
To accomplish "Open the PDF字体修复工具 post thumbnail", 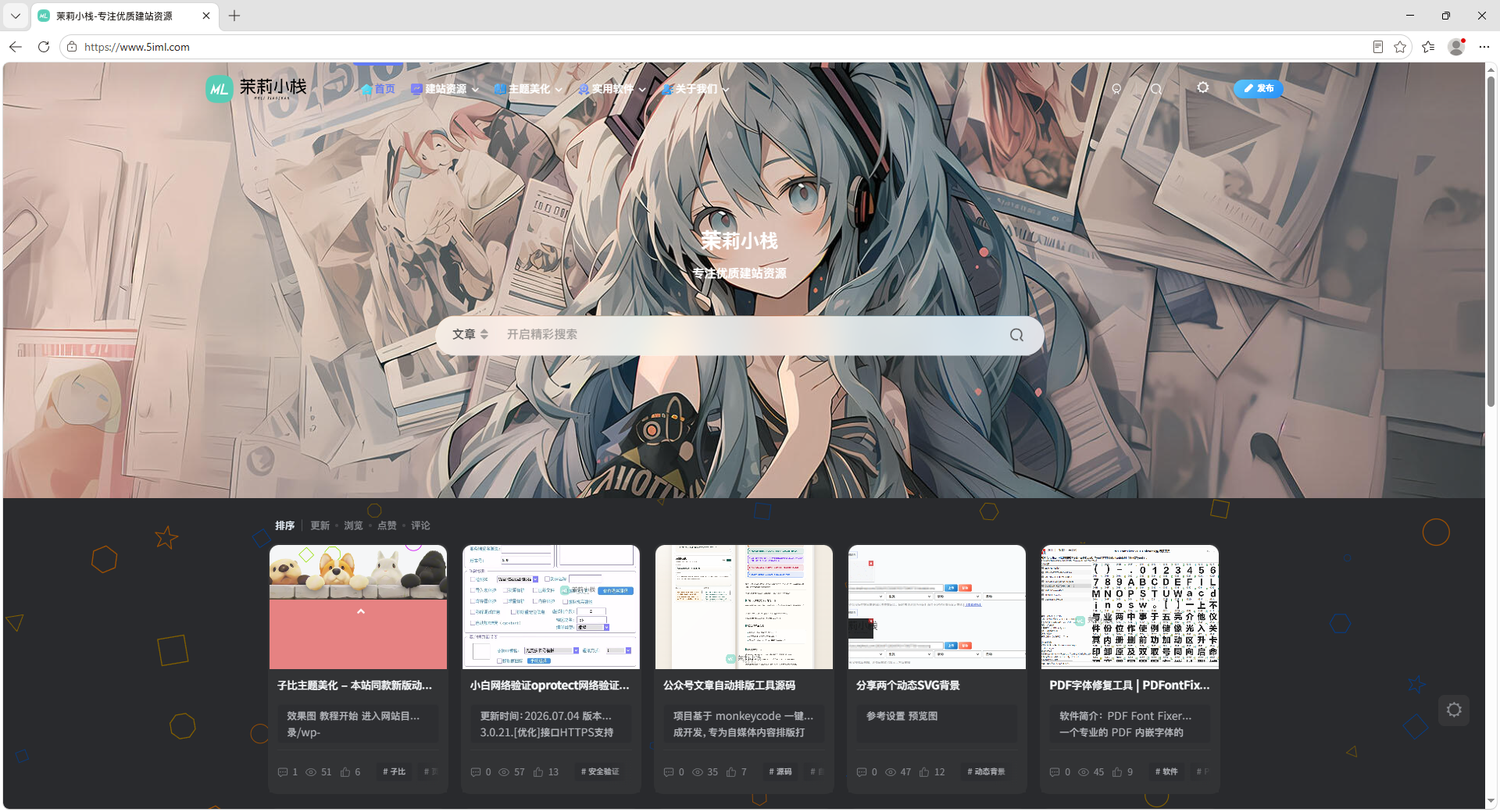I will (x=1130, y=607).
